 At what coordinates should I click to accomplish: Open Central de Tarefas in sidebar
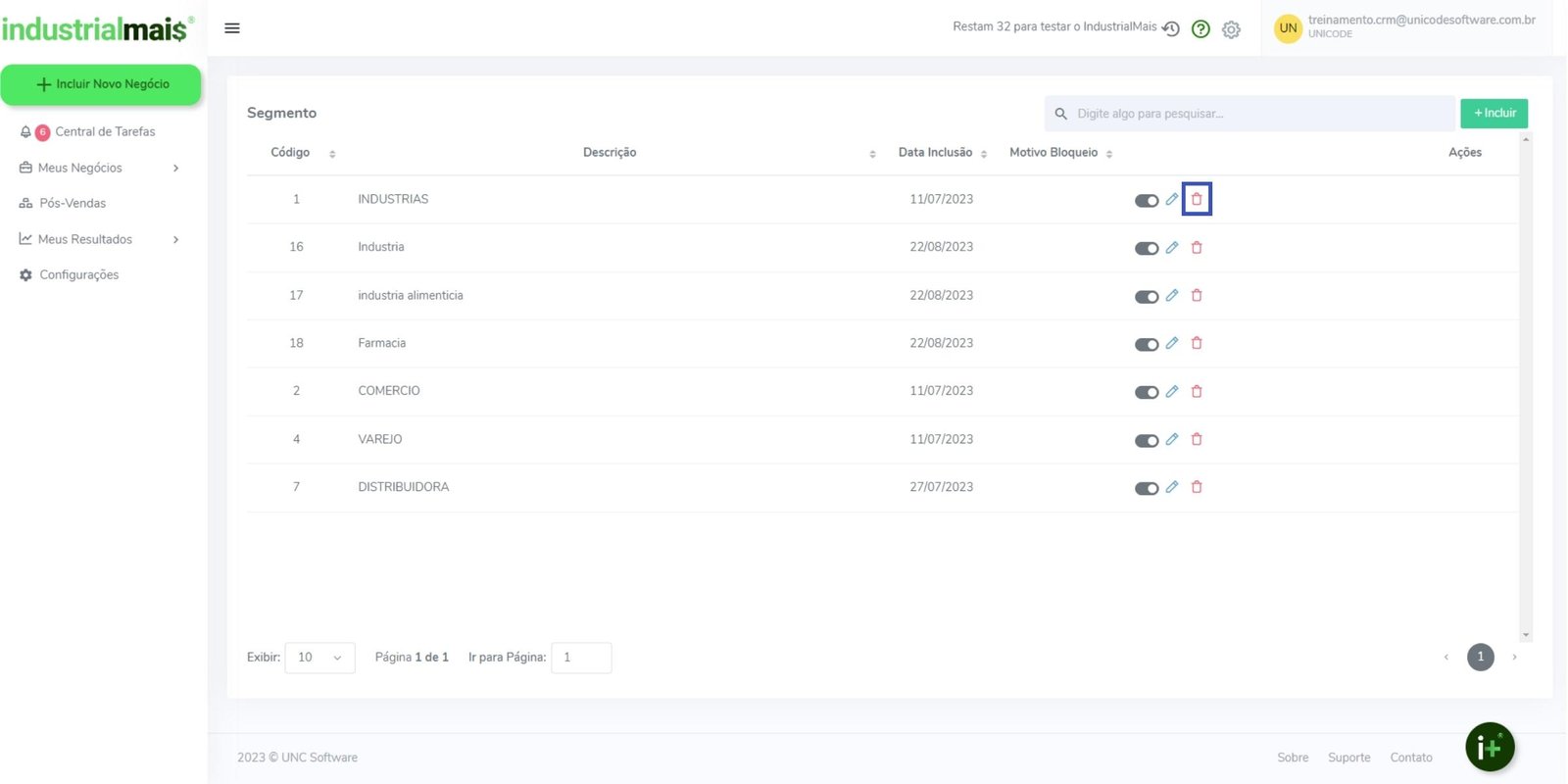pyautogui.click(x=104, y=131)
